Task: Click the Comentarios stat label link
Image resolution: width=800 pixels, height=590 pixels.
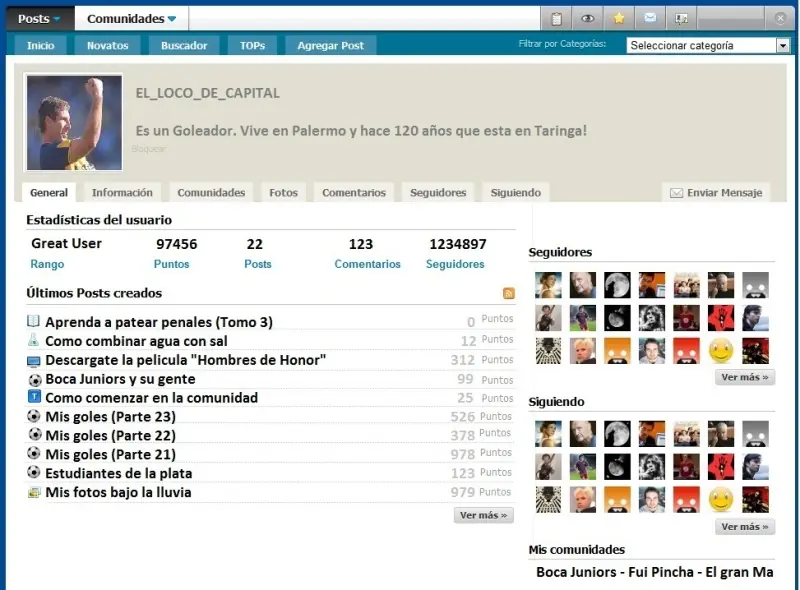Action: click(x=367, y=264)
